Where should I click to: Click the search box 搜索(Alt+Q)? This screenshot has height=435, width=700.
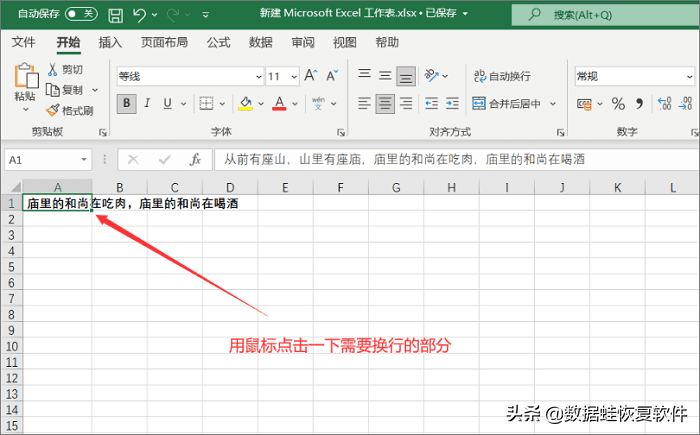click(x=605, y=15)
